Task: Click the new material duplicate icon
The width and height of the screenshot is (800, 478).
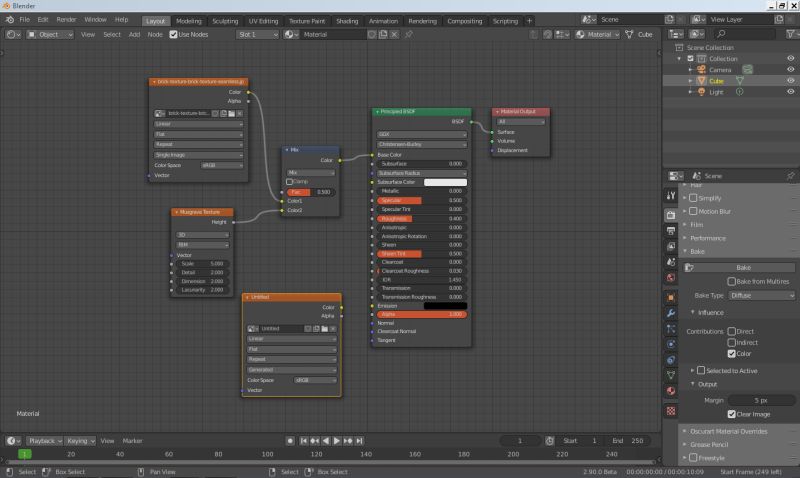Action: click(383, 35)
